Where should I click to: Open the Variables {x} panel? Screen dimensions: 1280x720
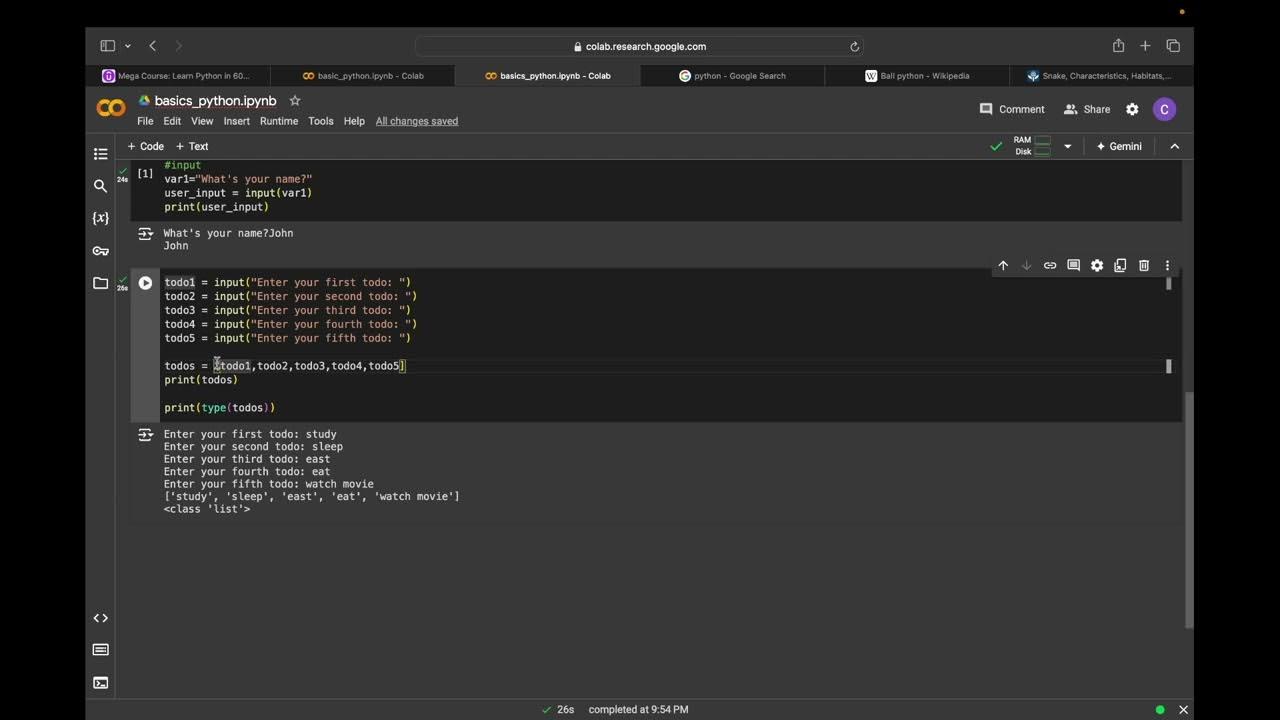pos(100,218)
